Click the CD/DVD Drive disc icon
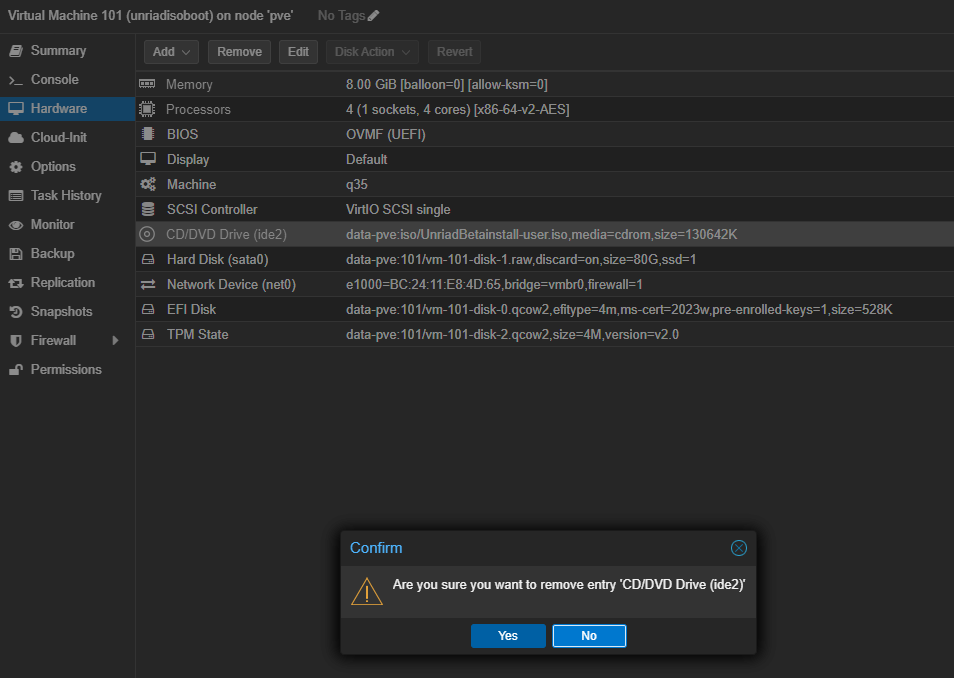954x678 pixels. pos(147,234)
